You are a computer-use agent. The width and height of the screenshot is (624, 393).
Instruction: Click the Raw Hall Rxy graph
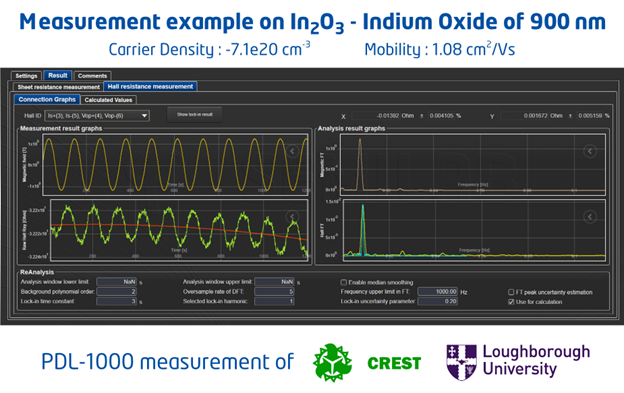(179, 230)
